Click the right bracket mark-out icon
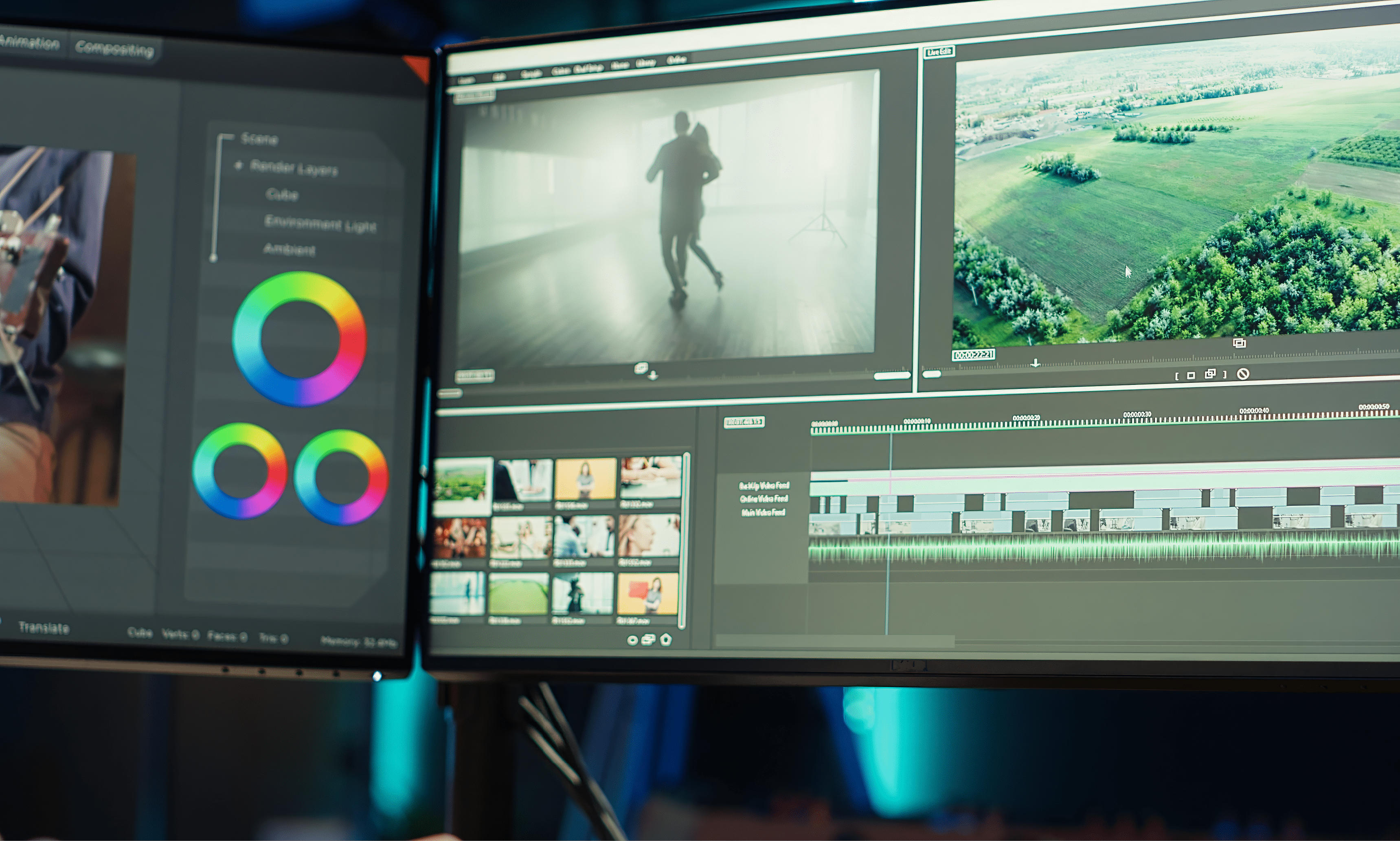Image resolution: width=1400 pixels, height=841 pixels. coord(1225,374)
